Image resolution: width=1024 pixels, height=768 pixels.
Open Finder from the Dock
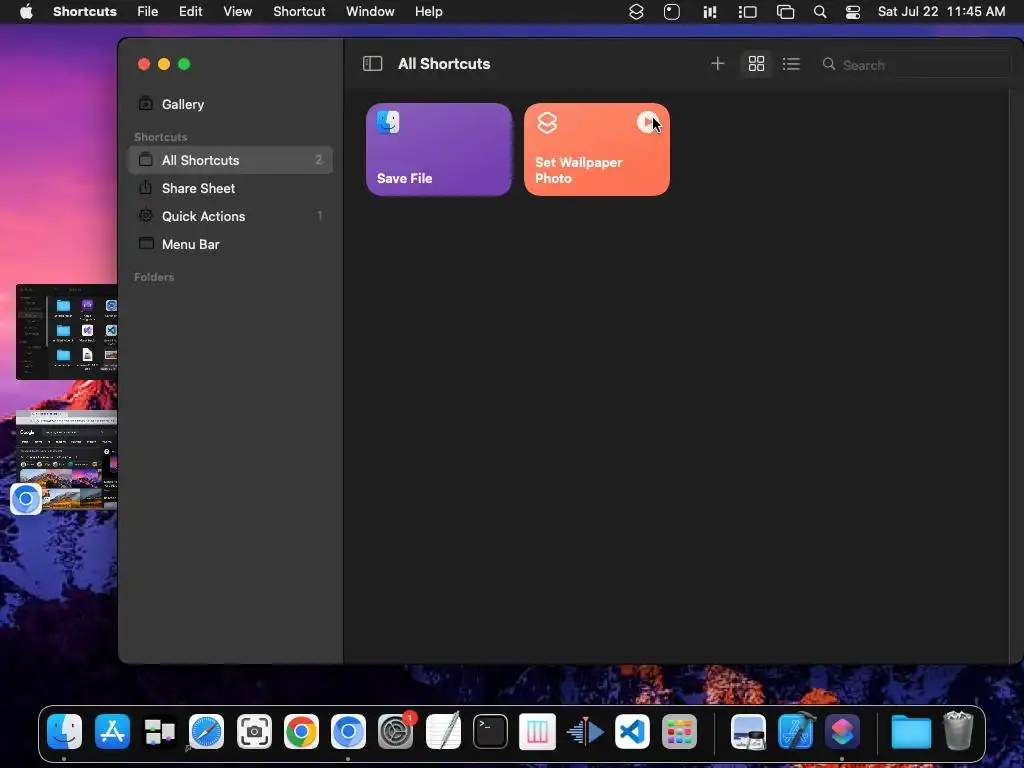pos(65,731)
